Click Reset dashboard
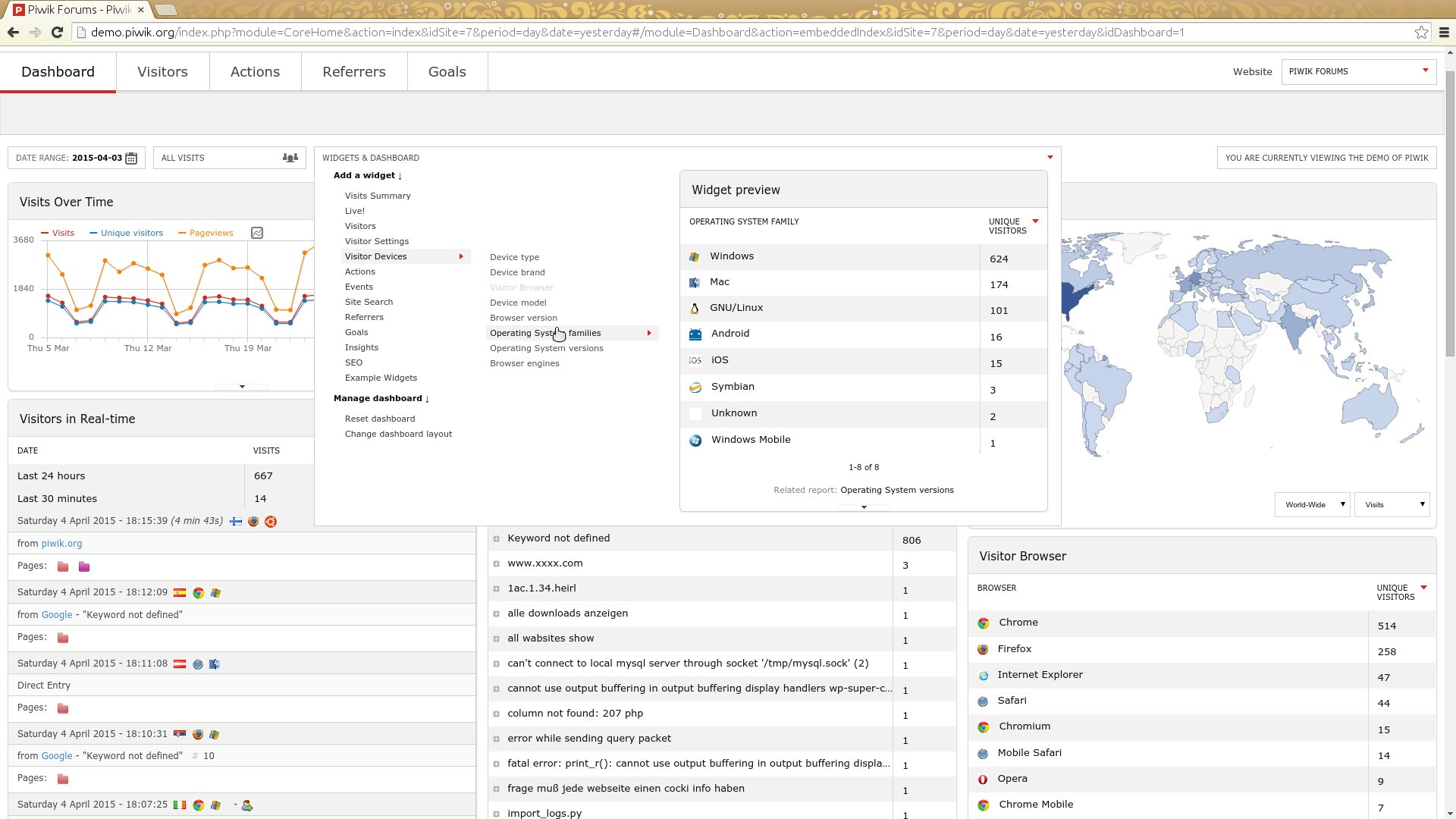The width and height of the screenshot is (1456, 819). coord(379,419)
